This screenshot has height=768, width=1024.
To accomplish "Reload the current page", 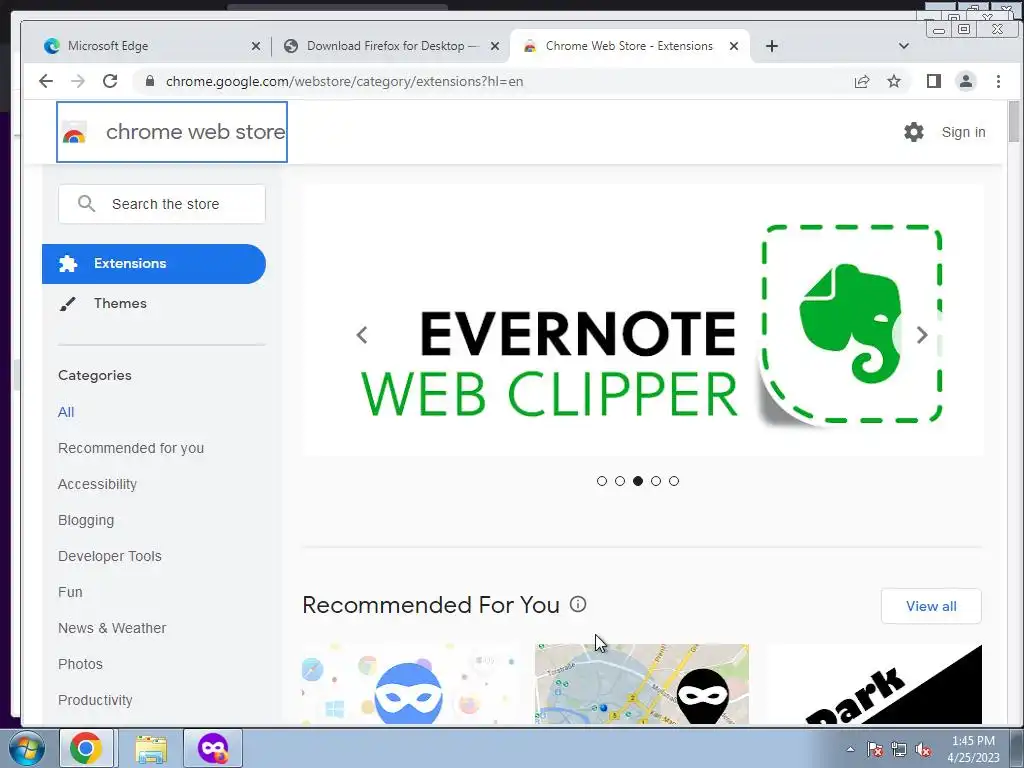I will [110, 81].
